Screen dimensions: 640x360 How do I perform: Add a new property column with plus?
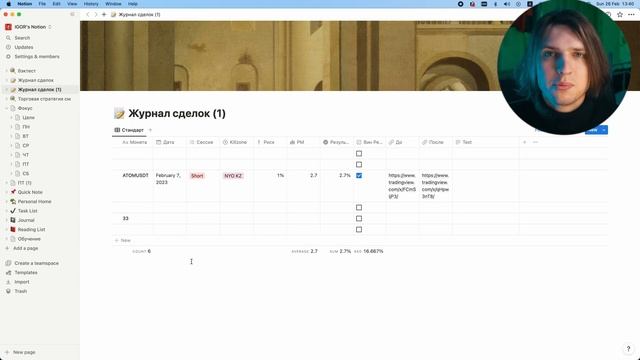524,142
